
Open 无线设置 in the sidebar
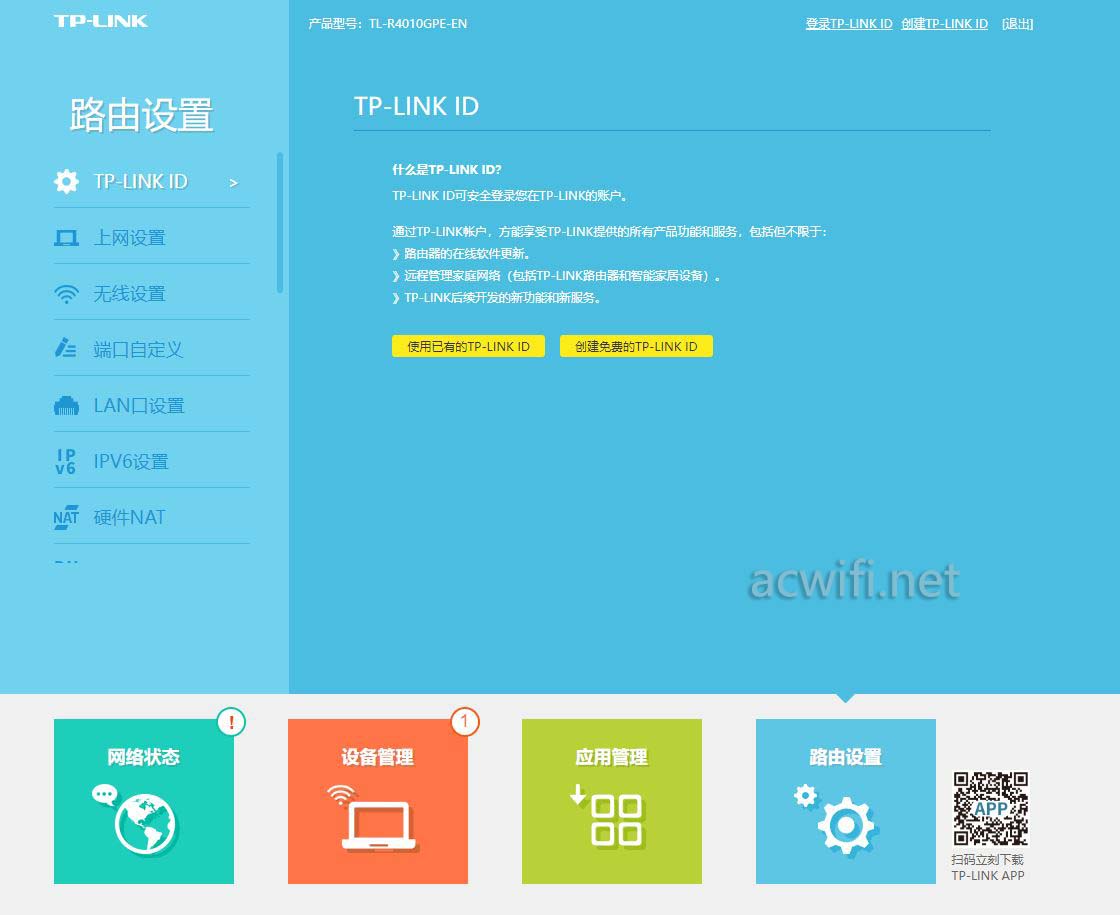pyautogui.click(x=151, y=294)
